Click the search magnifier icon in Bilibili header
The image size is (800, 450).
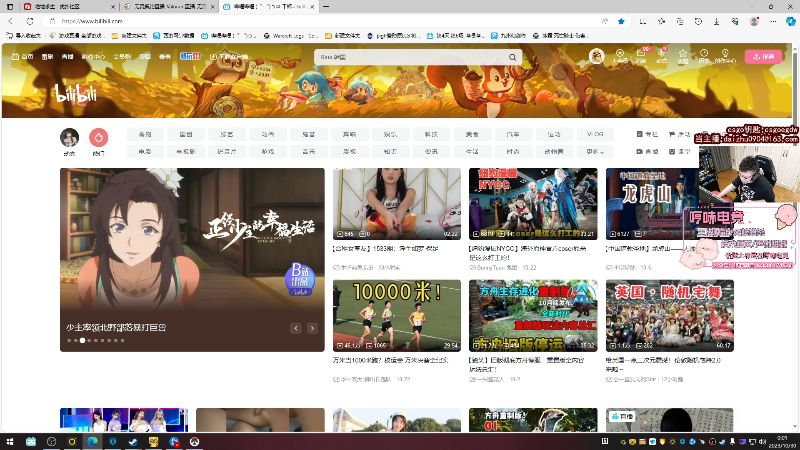(512, 57)
